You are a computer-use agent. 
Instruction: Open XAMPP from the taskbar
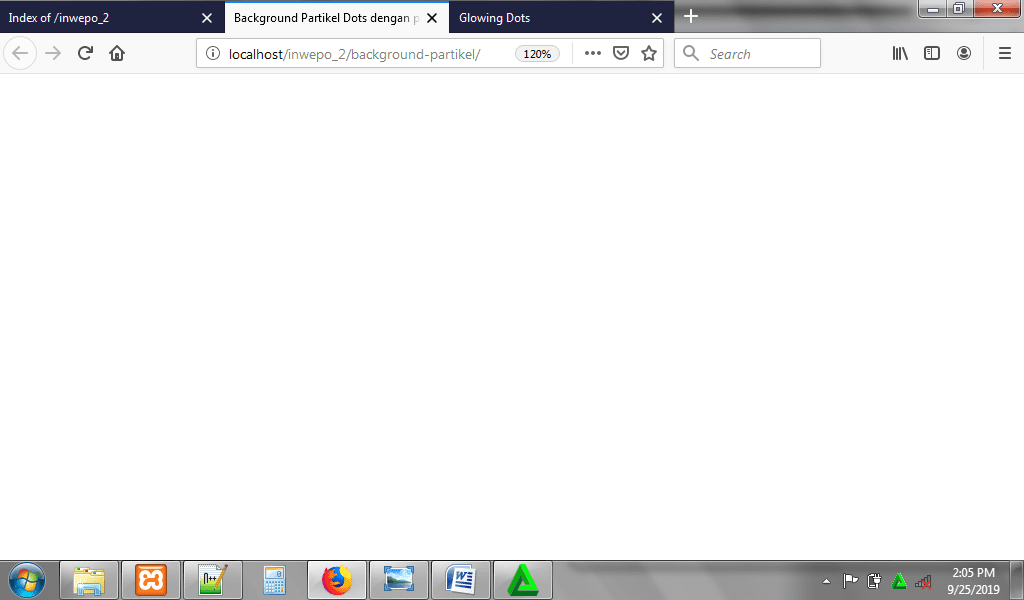pyautogui.click(x=151, y=580)
